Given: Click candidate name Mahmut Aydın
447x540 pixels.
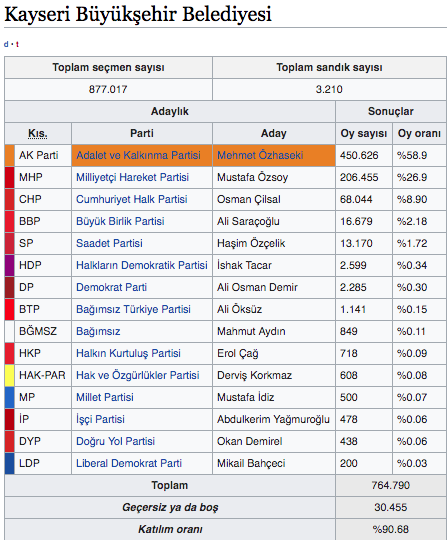Looking at the screenshot, I should [x=251, y=331].
